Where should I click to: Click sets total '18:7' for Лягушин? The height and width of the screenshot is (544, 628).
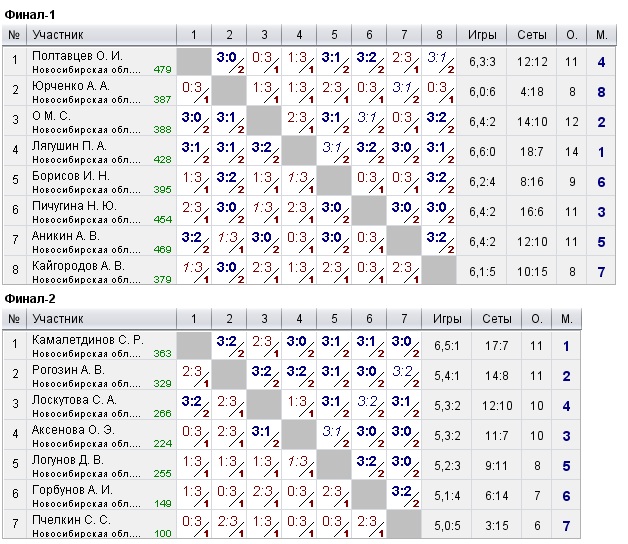pyautogui.click(x=531, y=152)
